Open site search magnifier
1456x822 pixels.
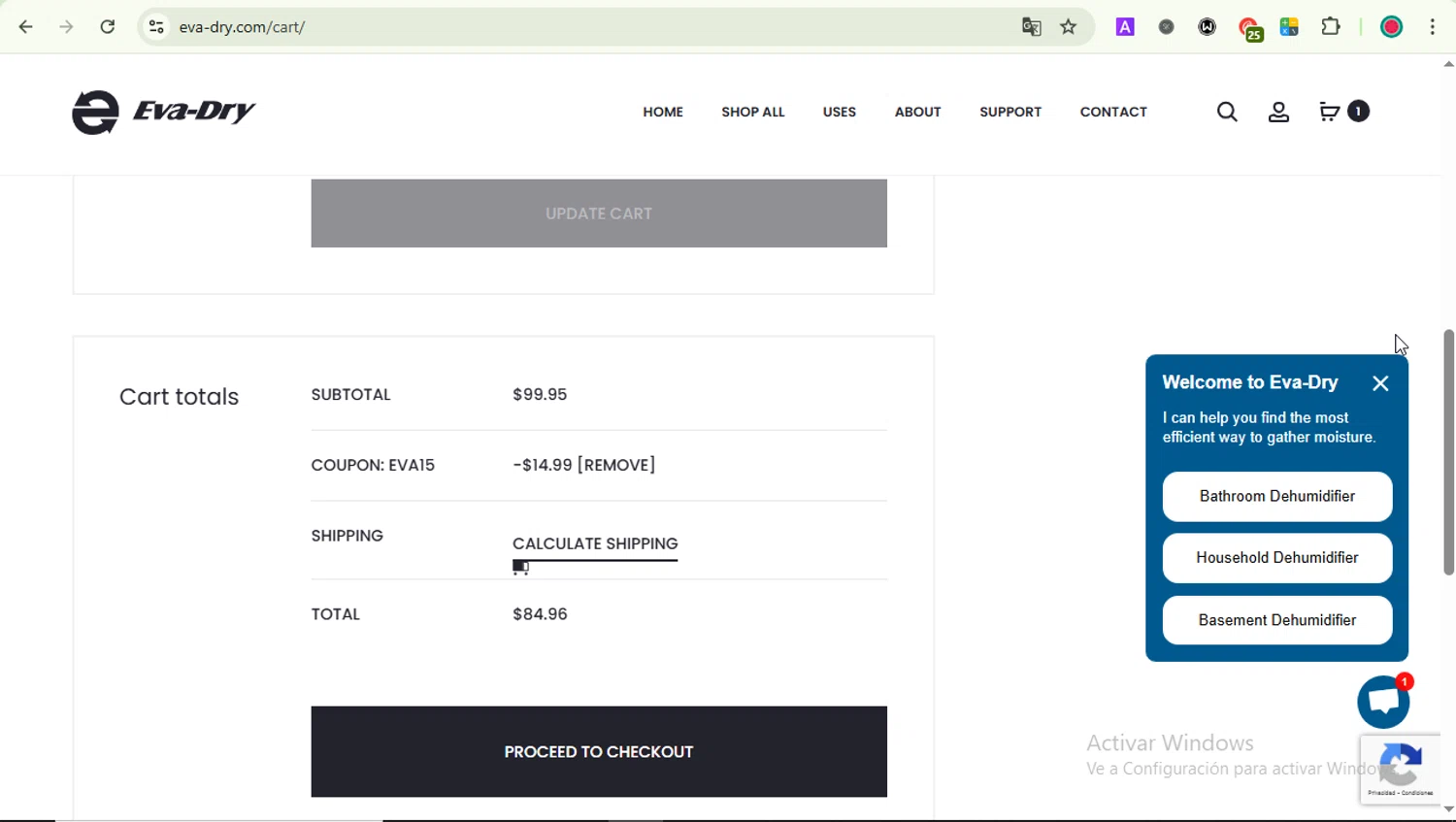1227,112
